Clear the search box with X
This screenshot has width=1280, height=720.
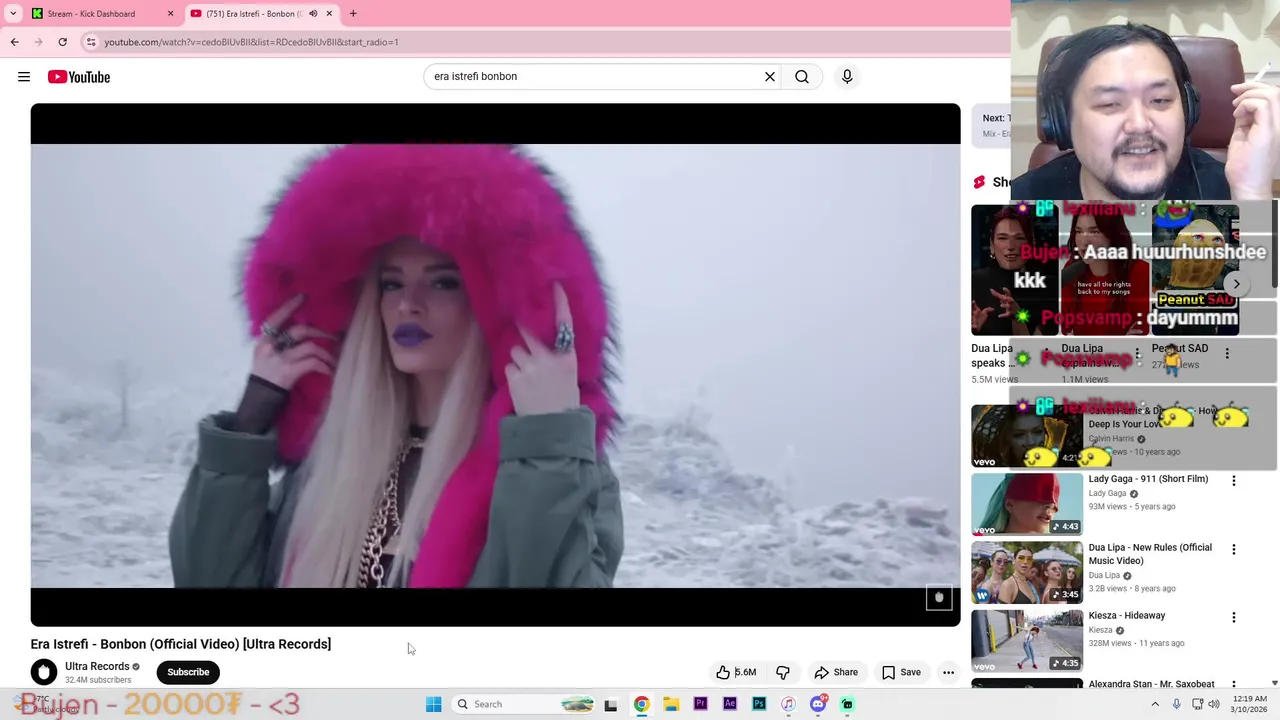770,76
